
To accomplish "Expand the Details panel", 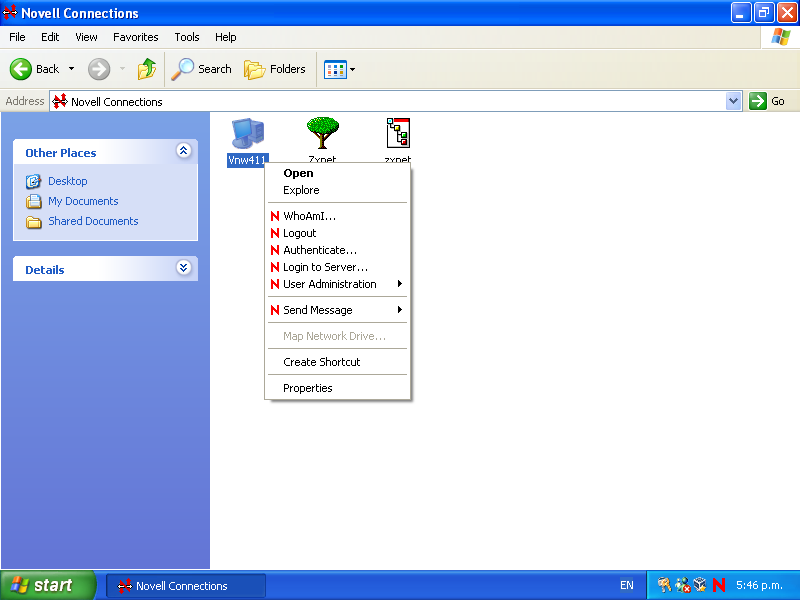I will pos(184,267).
